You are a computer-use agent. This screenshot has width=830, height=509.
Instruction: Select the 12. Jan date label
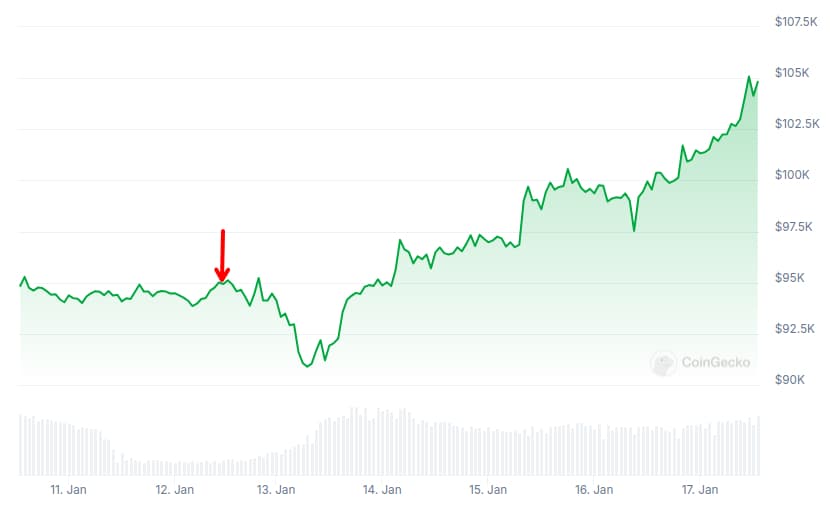(174, 490)
